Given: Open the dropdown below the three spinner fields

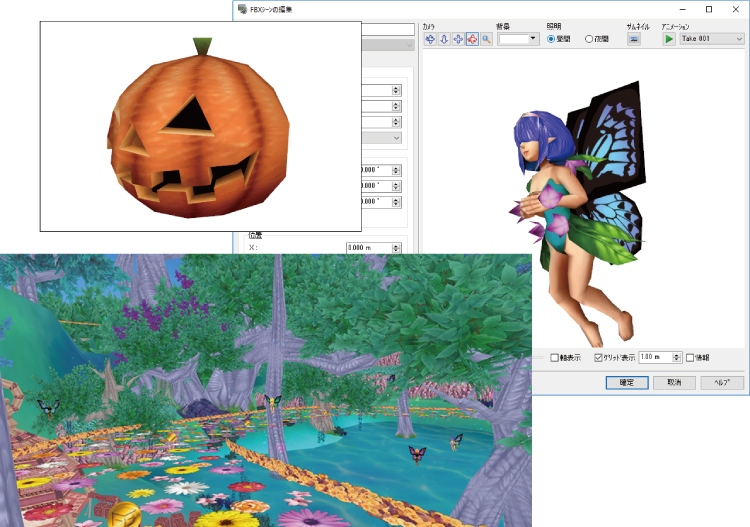Looking at the screenshot, I should click(x=381, y=138).
